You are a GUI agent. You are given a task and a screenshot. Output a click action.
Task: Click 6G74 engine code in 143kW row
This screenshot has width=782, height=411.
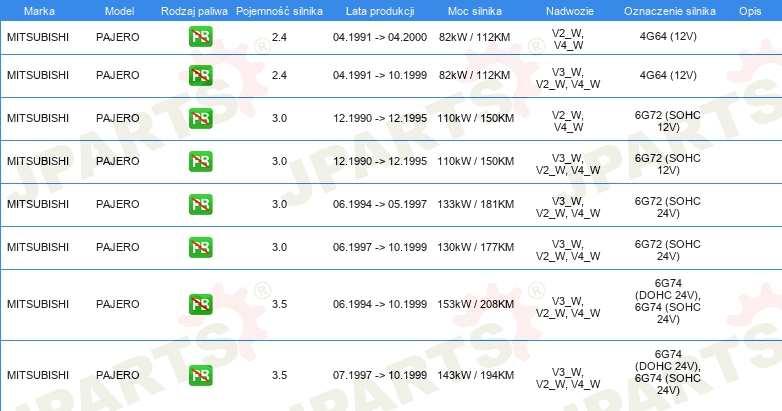pos(668,372)
